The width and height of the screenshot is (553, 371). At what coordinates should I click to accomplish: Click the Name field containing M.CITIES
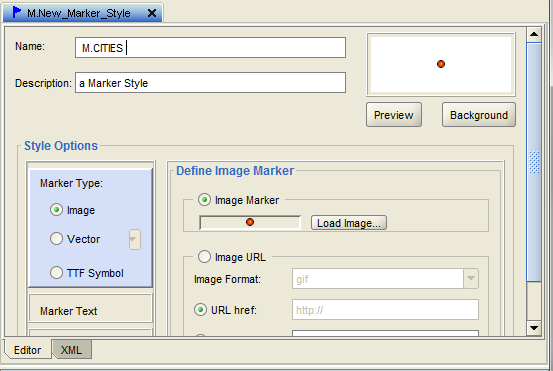[210, 48]
